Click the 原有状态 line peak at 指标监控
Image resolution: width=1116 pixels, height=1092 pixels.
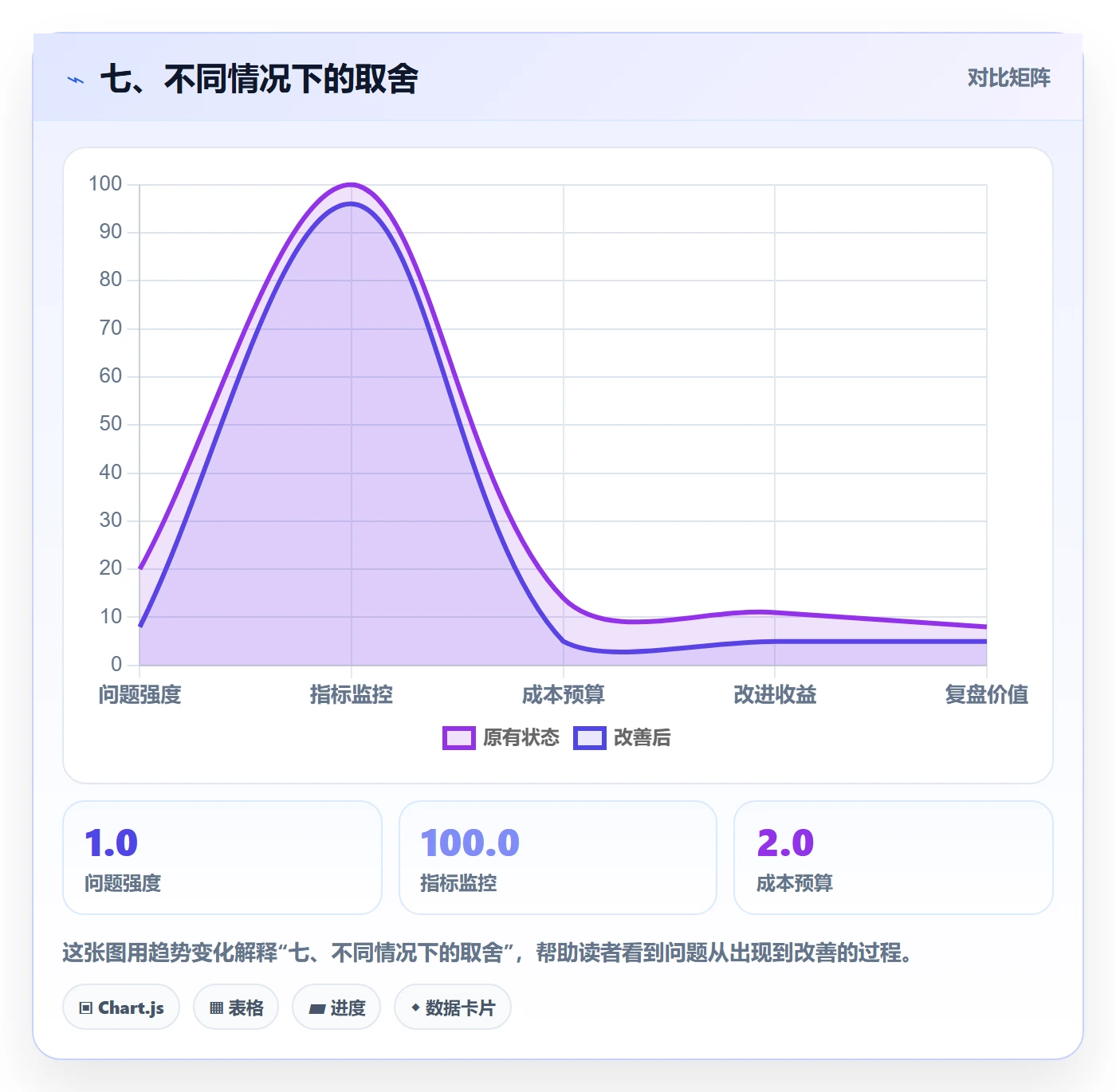point(352,185)
